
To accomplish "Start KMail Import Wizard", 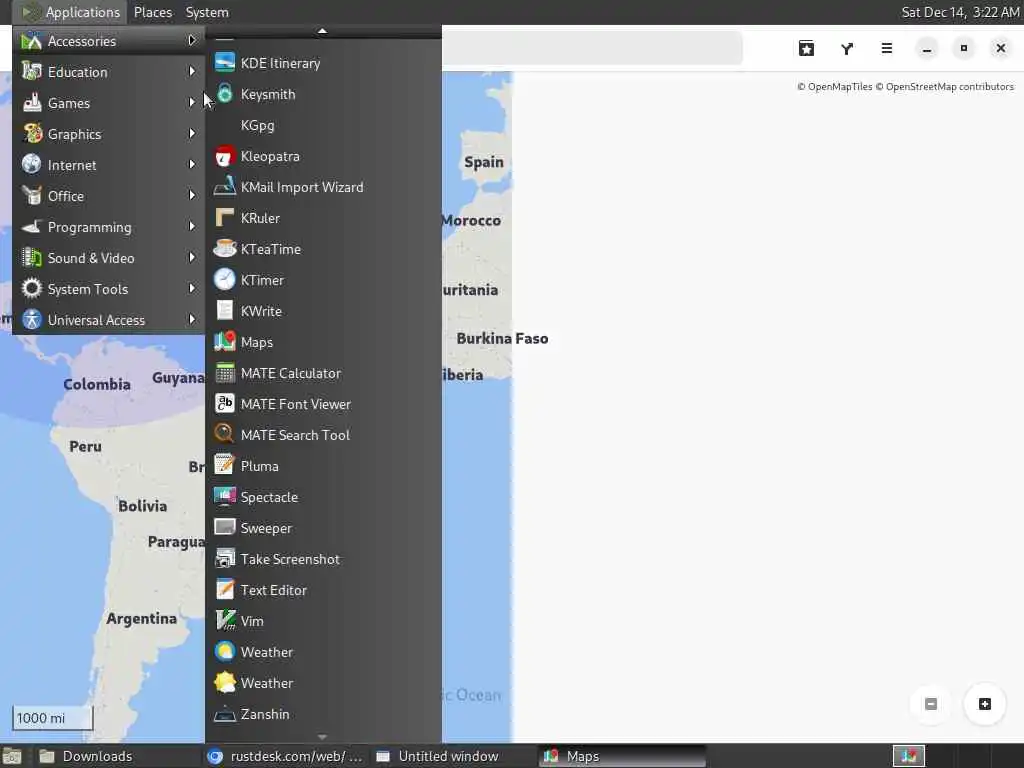I will pyautogui.click(x=323, y=187).
